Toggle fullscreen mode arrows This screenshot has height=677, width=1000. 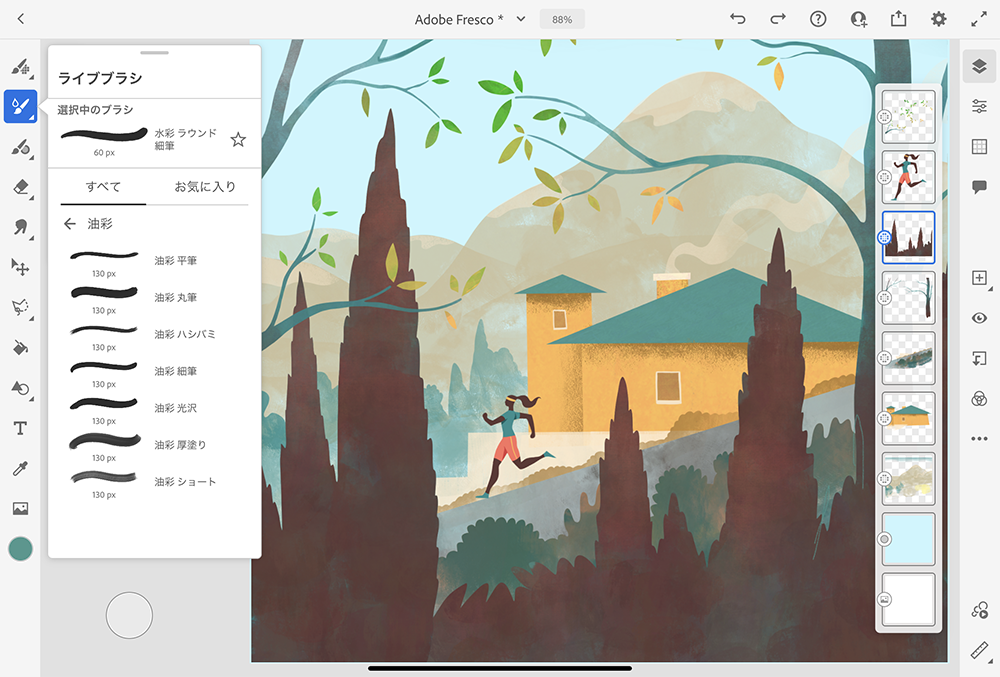click(x=979, y=19)
